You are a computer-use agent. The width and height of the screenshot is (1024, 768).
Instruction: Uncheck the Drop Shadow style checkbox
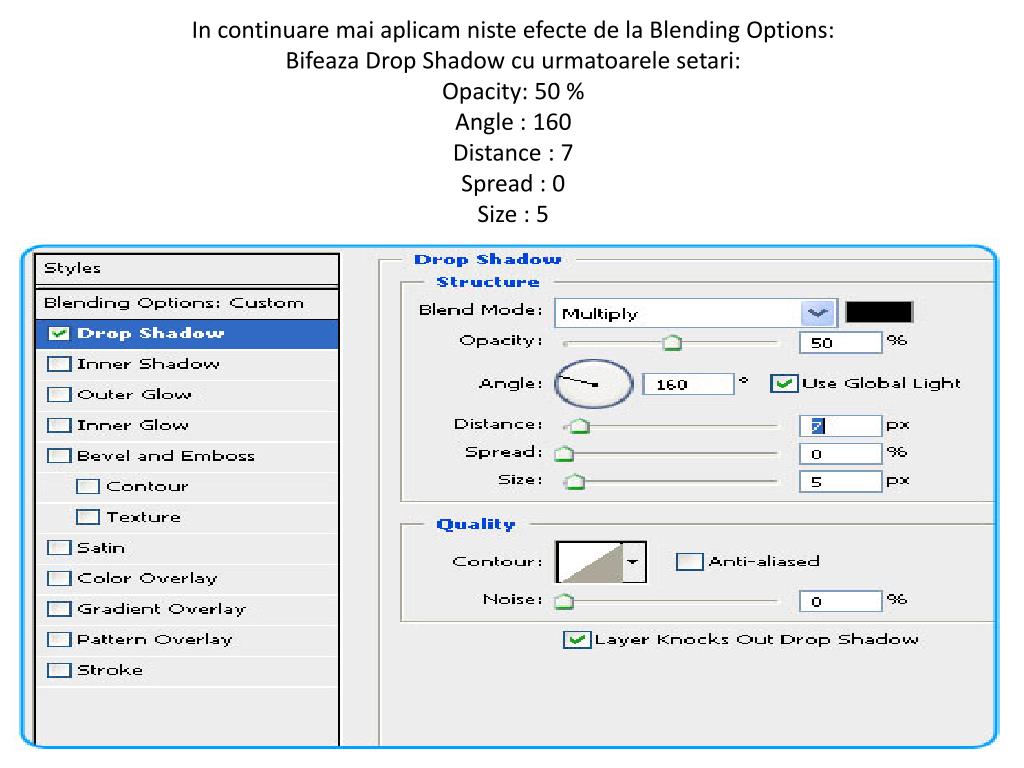(x=59, y=334)
